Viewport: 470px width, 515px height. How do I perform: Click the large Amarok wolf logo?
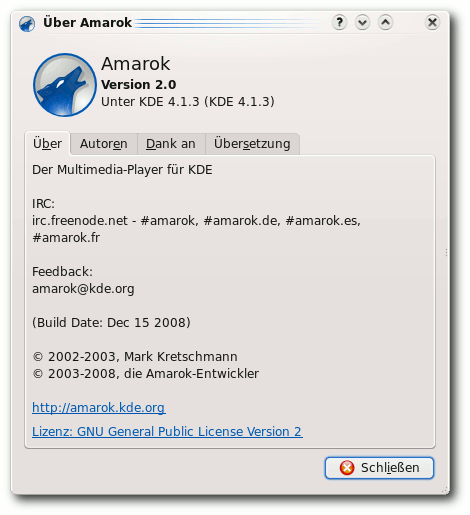65,85
